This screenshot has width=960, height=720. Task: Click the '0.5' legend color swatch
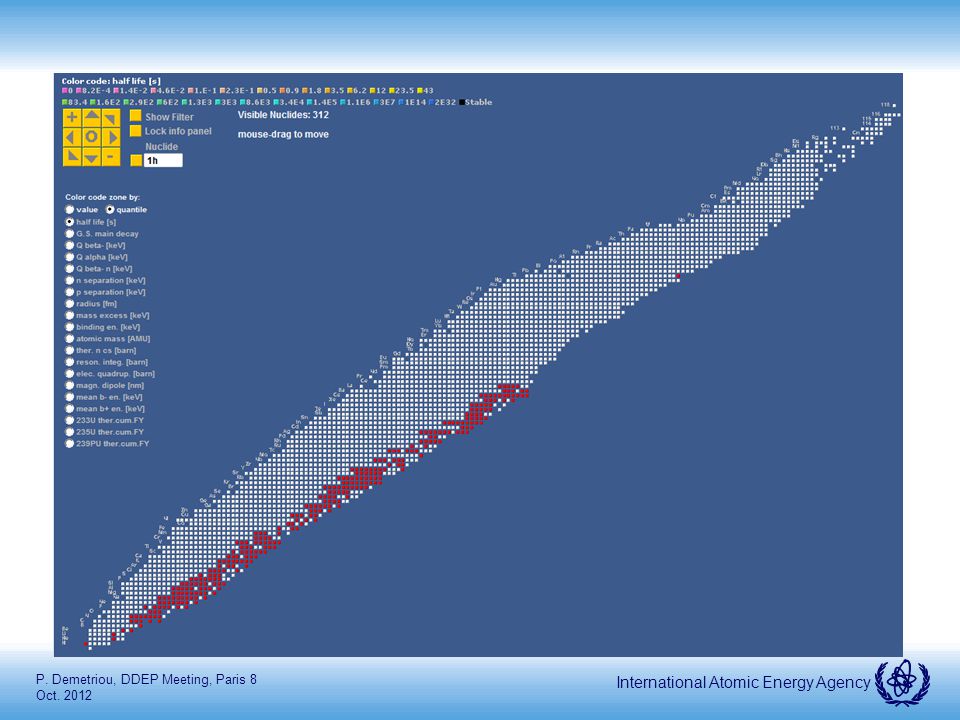pos(260,91)
